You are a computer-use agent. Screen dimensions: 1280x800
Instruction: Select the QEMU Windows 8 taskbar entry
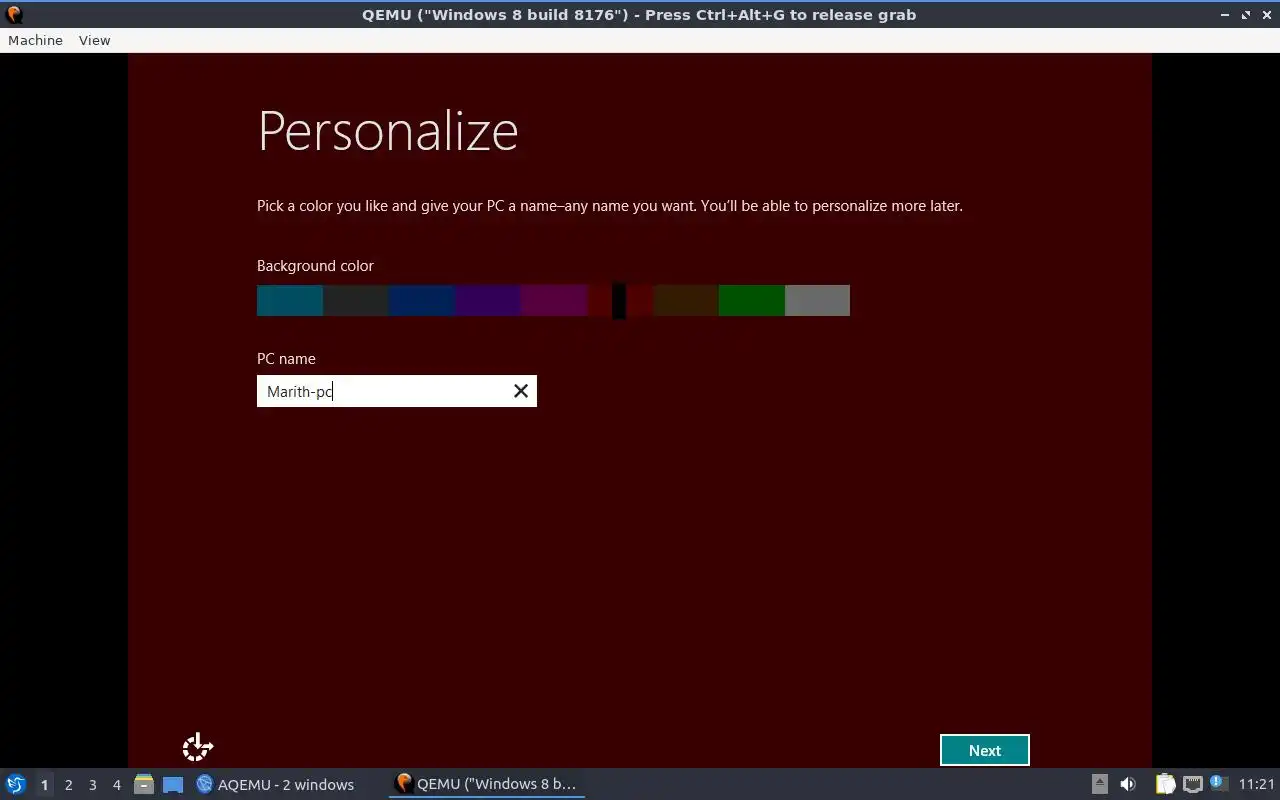click(486, 784)
